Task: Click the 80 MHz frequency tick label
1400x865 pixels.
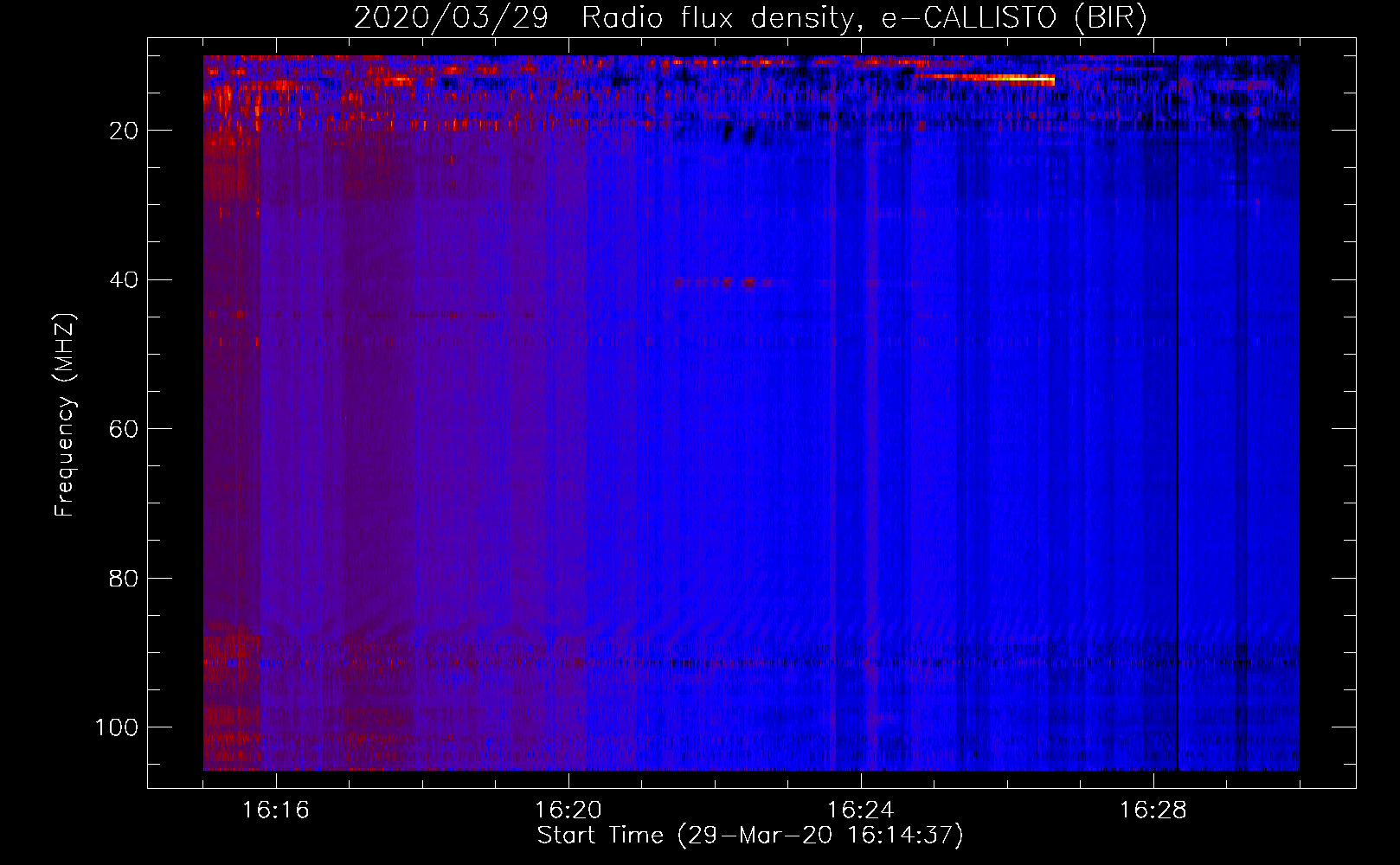Action: pyautogui.click(x=124, y=578)
